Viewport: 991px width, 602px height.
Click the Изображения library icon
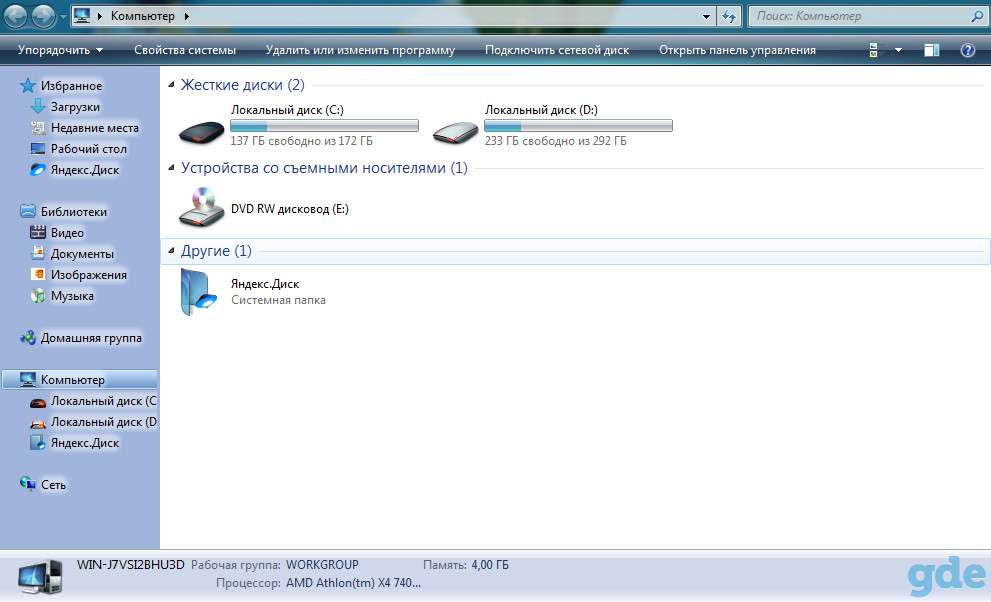[x=38, y=274]
